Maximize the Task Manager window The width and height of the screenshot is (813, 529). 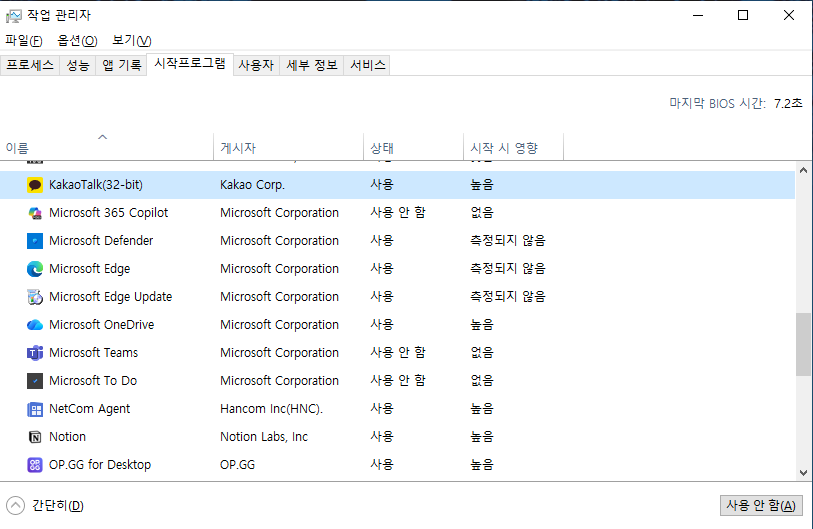point(743,16)
